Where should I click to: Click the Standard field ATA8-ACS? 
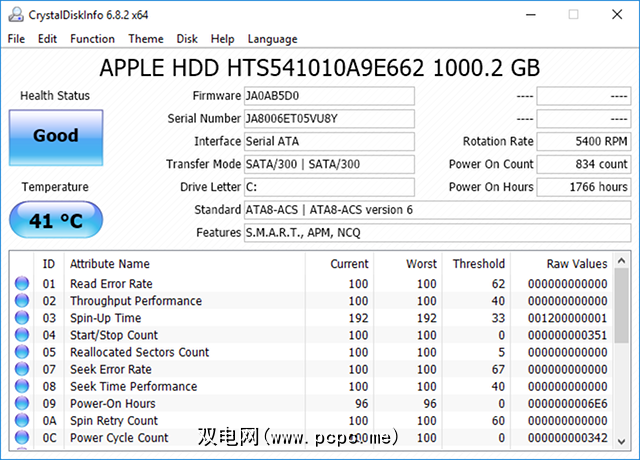pyautogui.click(x=438, y=210)
